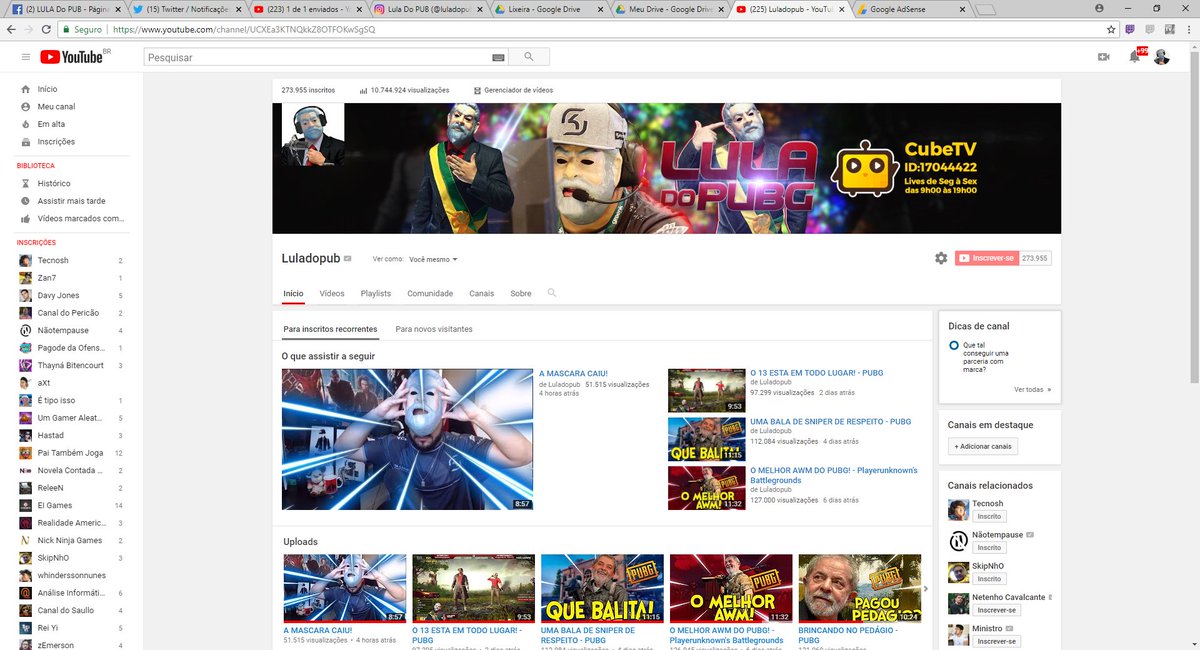The width and height of the screenshot is (1200, 650).
Task: Open the Twitch extension icon
Action: 1129,30
